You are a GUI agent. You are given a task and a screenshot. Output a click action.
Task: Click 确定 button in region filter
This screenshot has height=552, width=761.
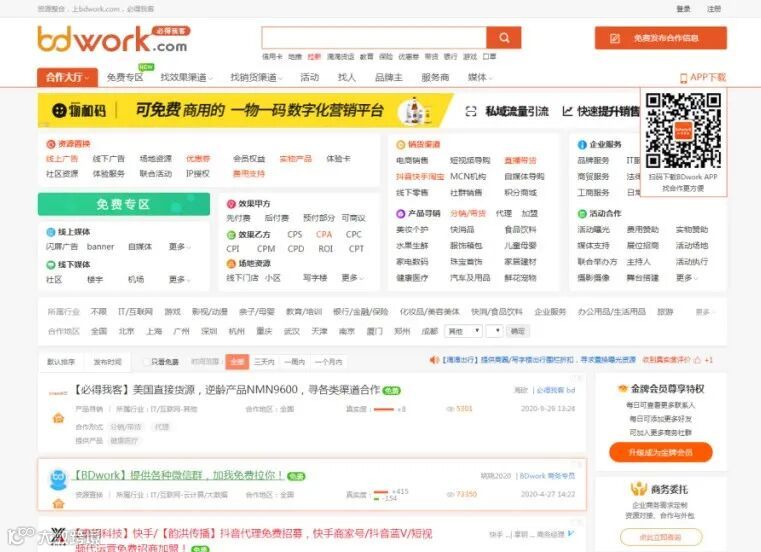pos(518,331)
